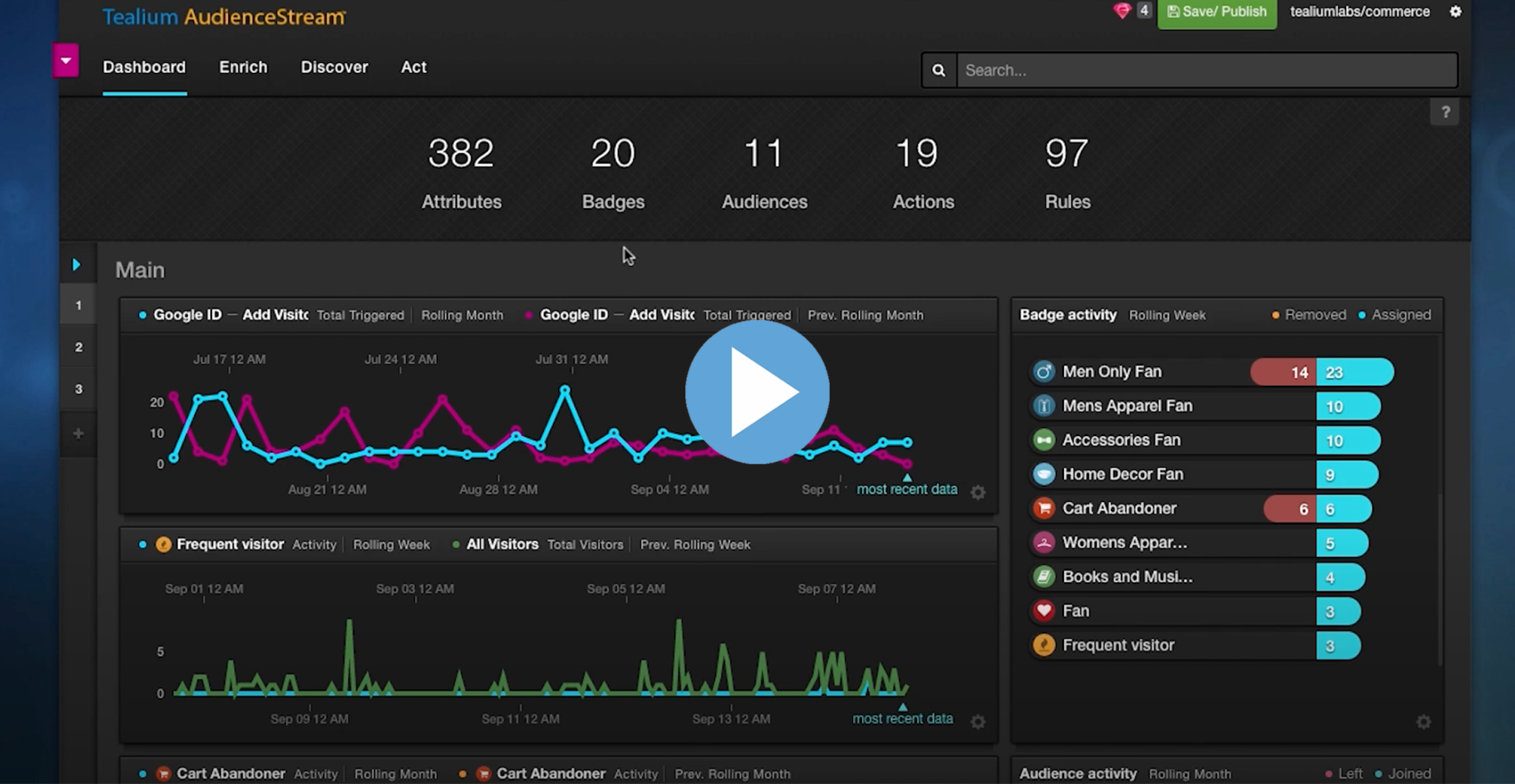Add a new dashboard page with plus
1515x784 pixels.
79,434
